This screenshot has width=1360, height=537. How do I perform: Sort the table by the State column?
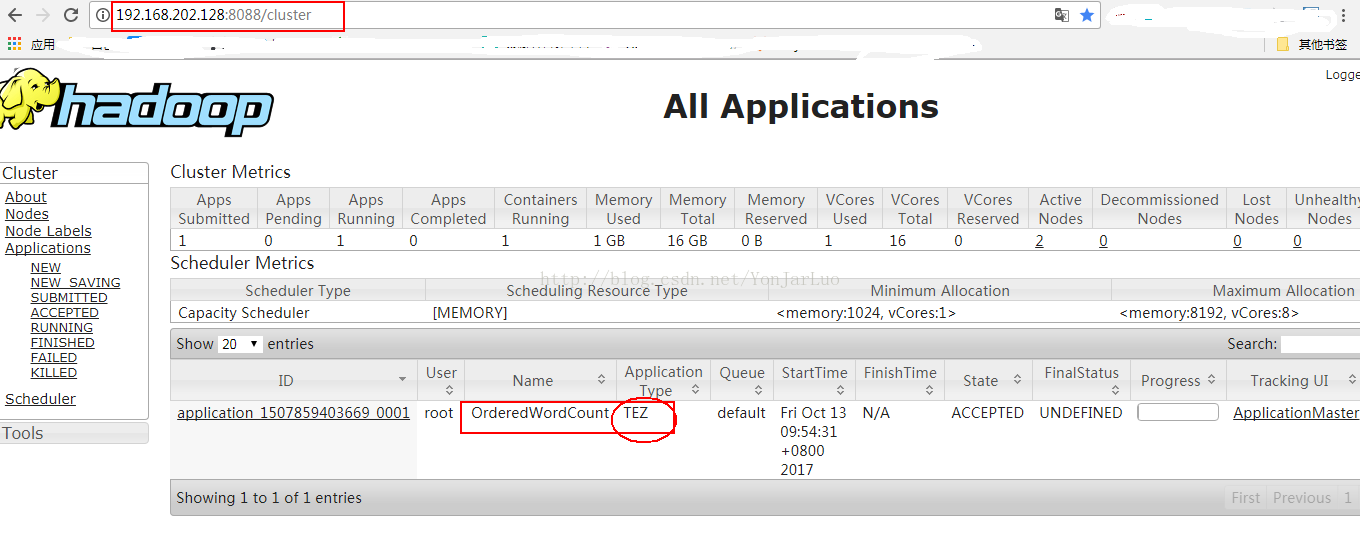[x=988, y=381]
